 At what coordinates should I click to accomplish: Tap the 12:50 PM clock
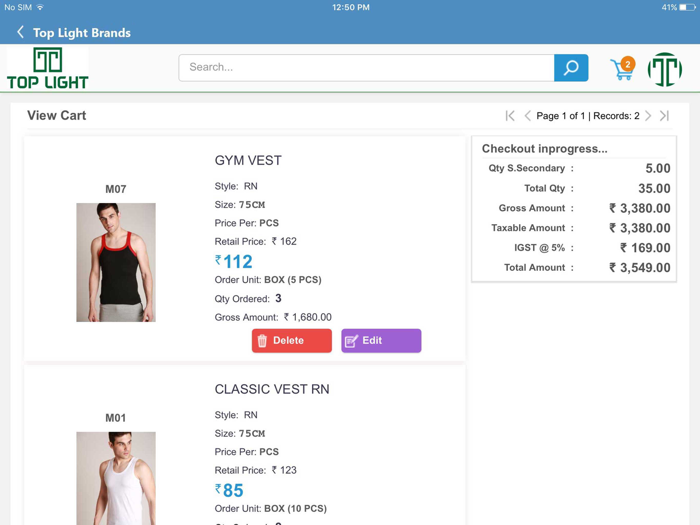[350, 8]
